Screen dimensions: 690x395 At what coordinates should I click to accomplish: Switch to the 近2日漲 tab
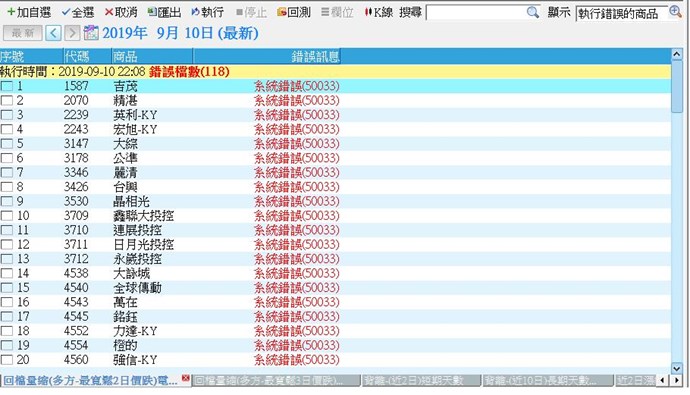click(636, 381)
